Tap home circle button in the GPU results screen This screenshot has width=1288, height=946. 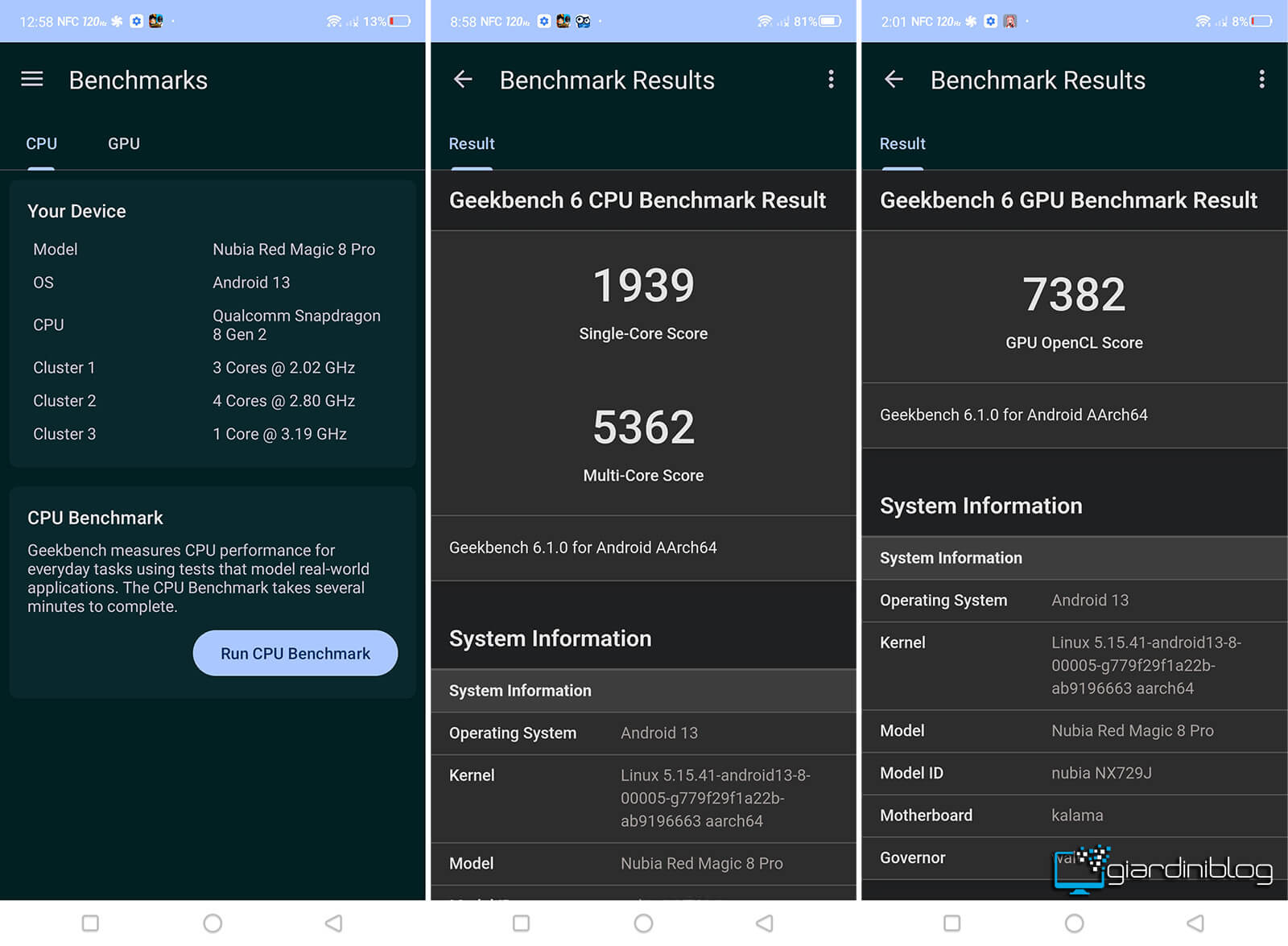(x=1074, y=923)
